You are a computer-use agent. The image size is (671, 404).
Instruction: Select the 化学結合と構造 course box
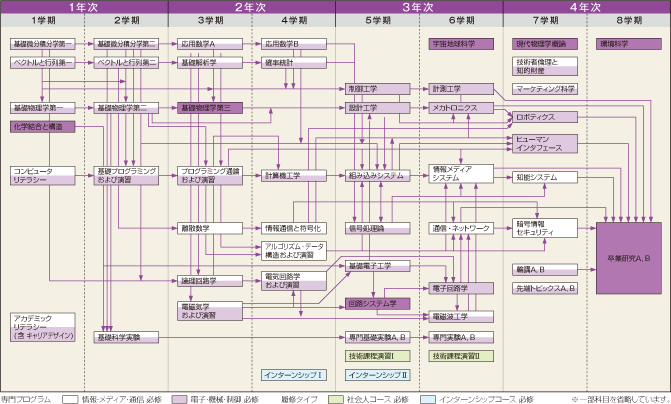[x=42, y=127]
